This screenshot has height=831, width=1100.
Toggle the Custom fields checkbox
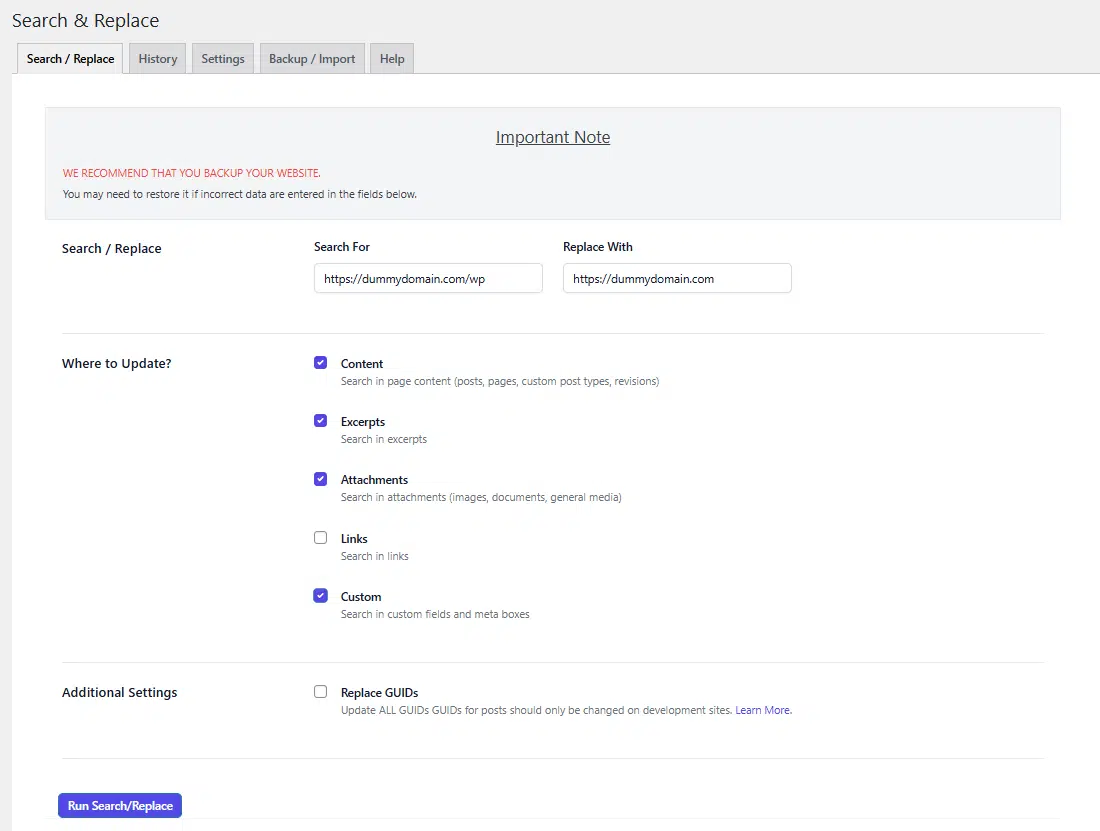coord(320,596)
